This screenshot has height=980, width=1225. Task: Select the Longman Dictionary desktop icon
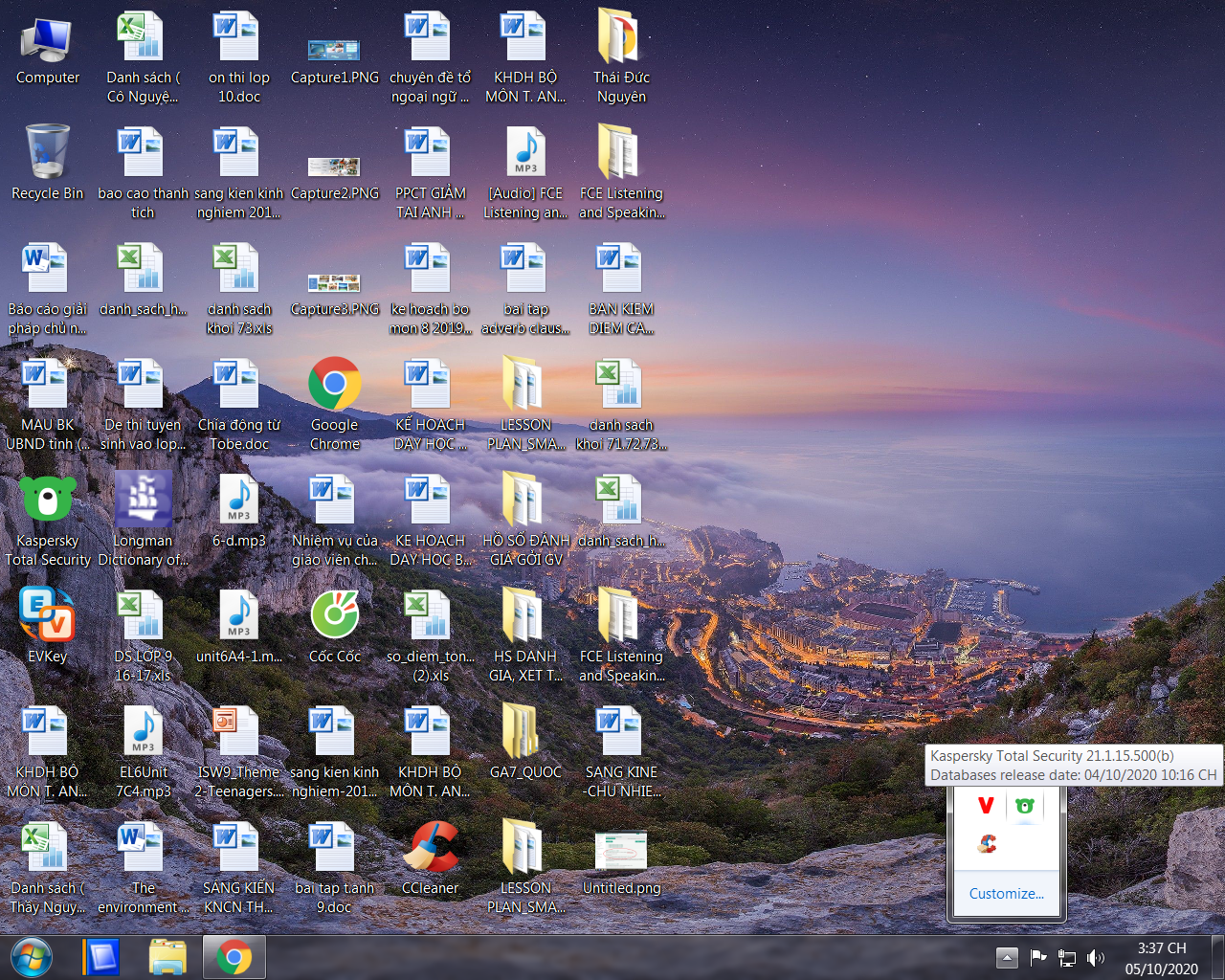click(x=143, y=501)
